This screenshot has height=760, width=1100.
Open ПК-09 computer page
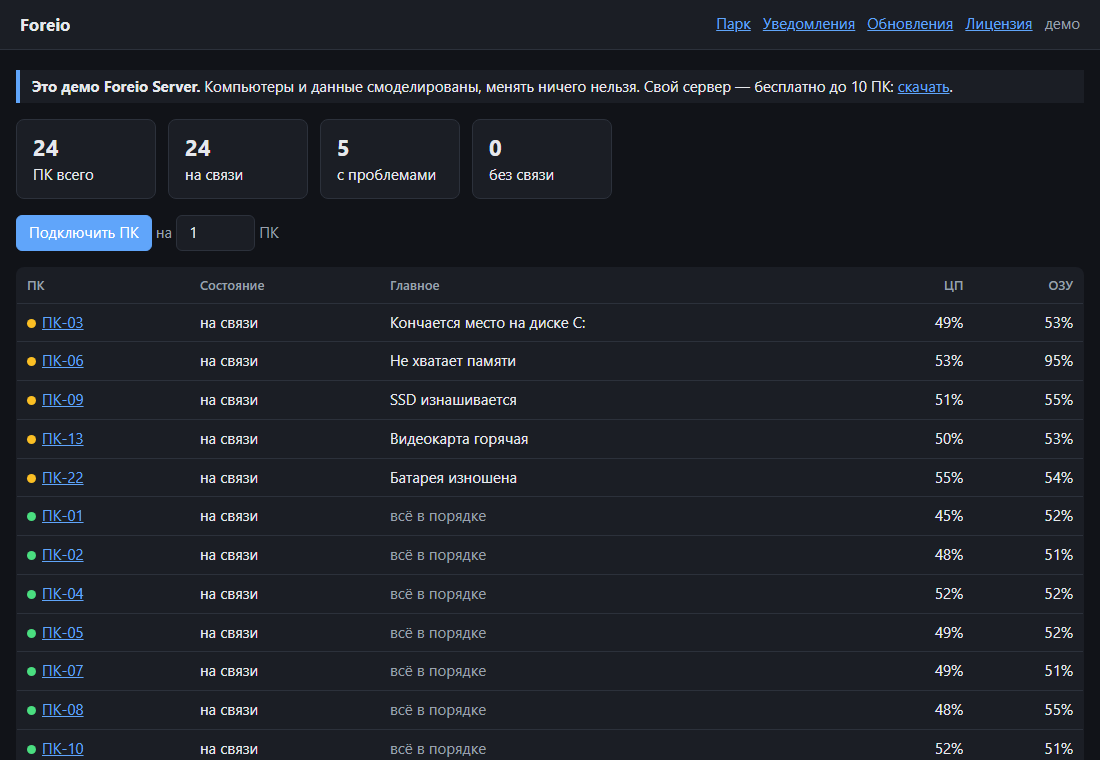click(62, 400)
